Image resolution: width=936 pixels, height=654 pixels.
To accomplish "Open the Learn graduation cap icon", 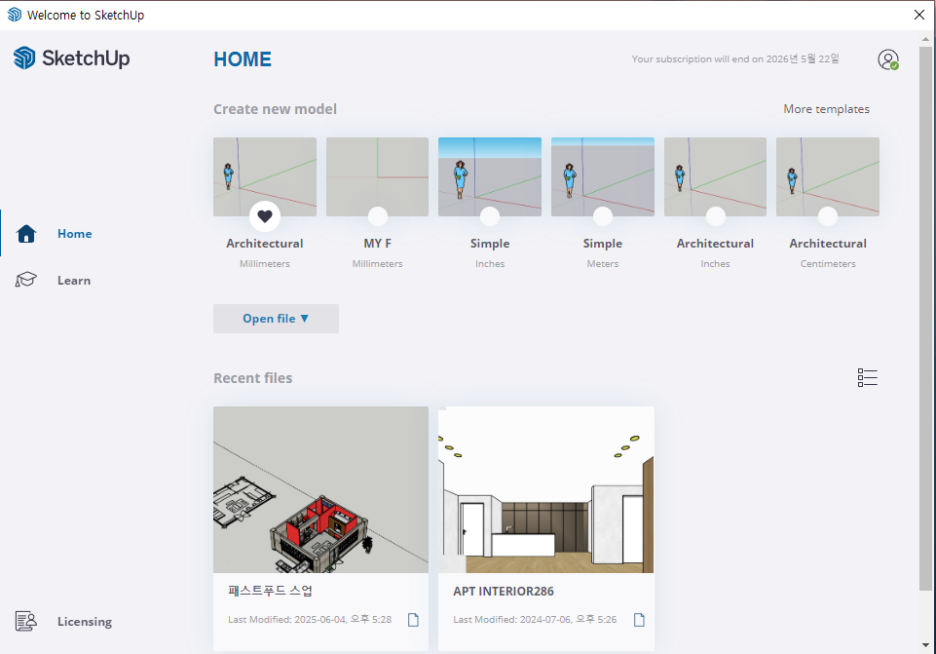I will tap(26, 279).
